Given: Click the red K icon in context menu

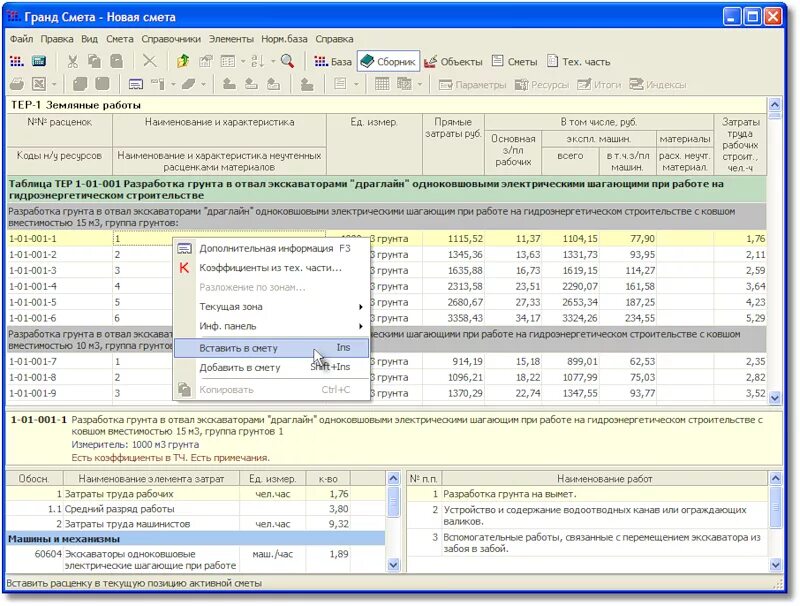Looking at the screenshot, I should point(184,268).
